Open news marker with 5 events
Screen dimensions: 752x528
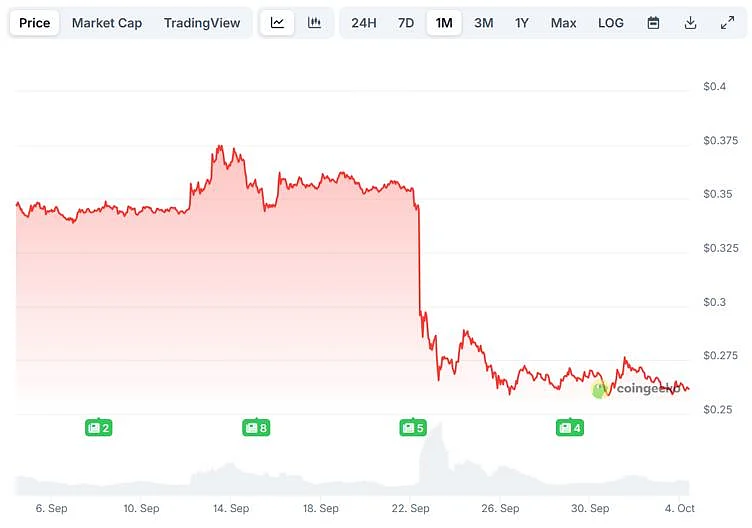point(413,428)
